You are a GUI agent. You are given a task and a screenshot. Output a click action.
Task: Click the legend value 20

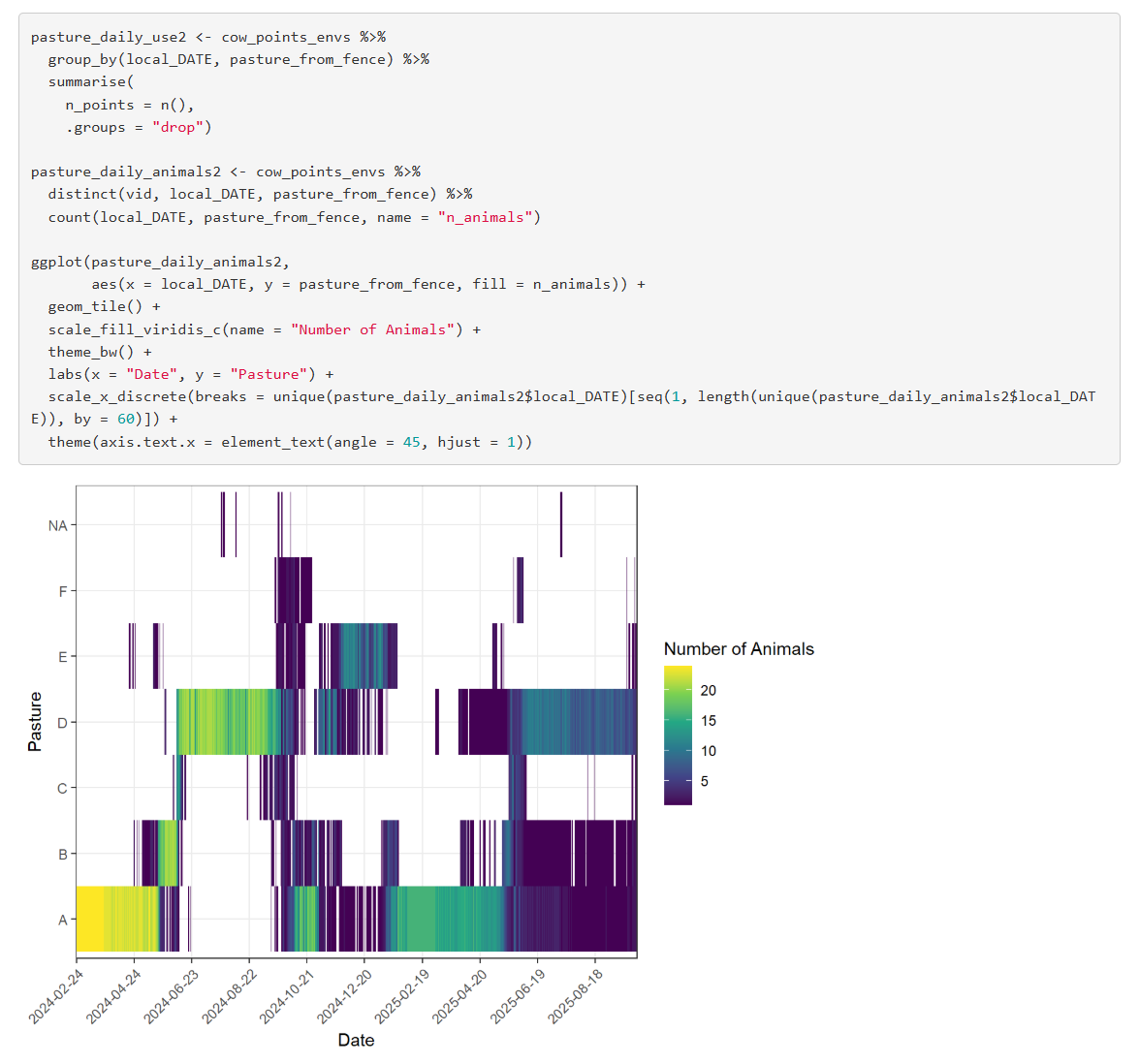pyautogui.click(x=709, y=691)
